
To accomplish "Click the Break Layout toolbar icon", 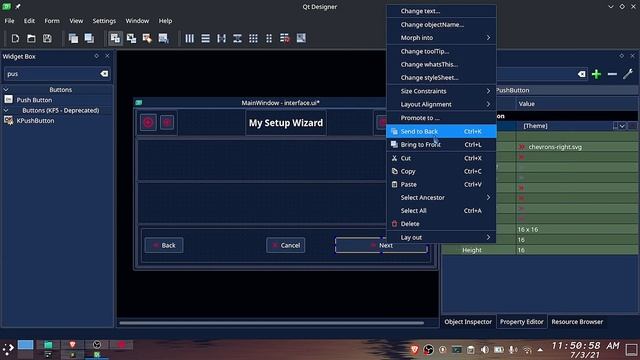I will click(x=285, y=38).
